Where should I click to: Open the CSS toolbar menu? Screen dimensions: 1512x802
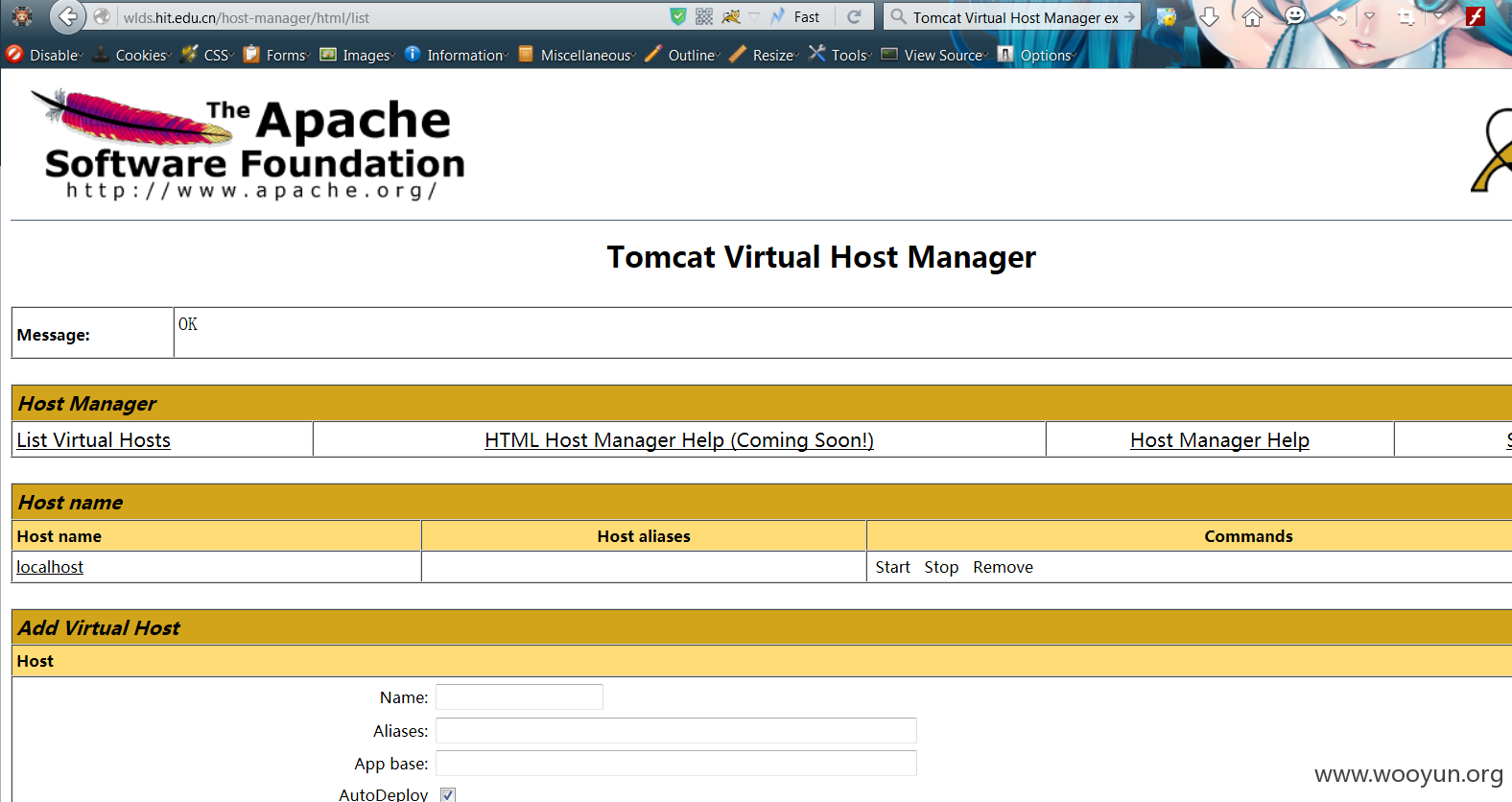(206, 55)
